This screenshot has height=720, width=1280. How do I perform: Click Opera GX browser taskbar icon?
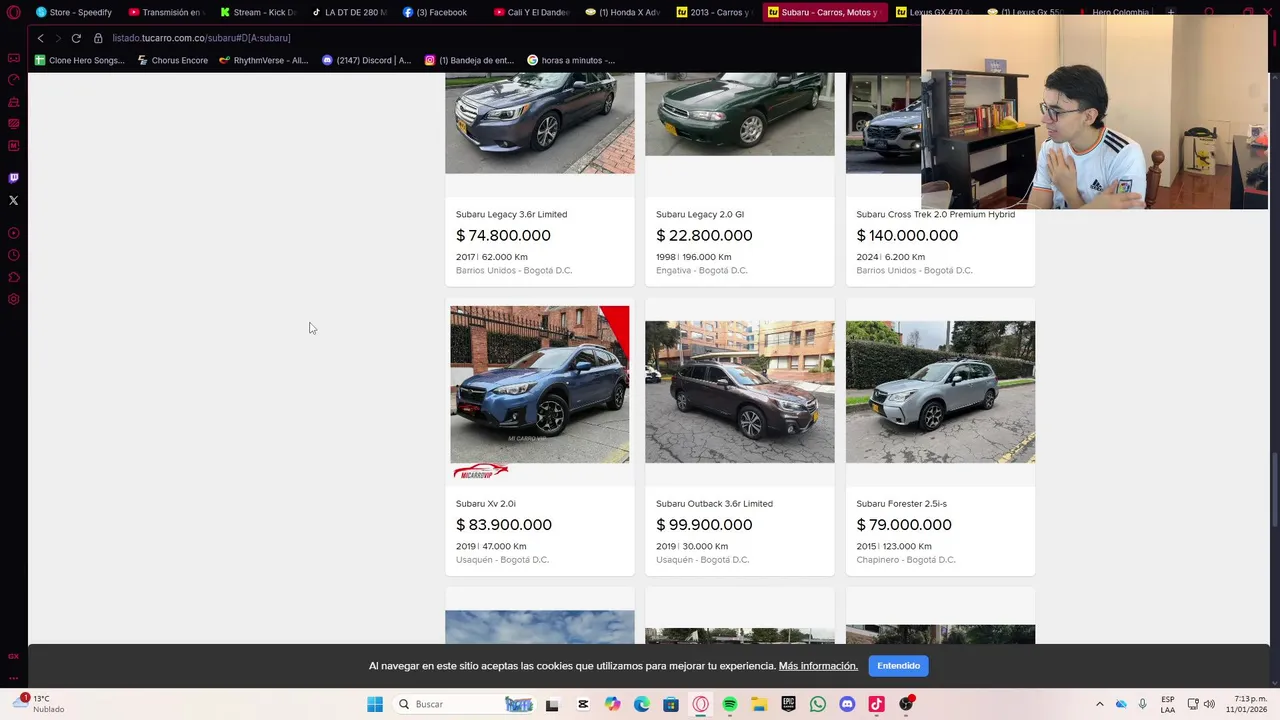700,704
